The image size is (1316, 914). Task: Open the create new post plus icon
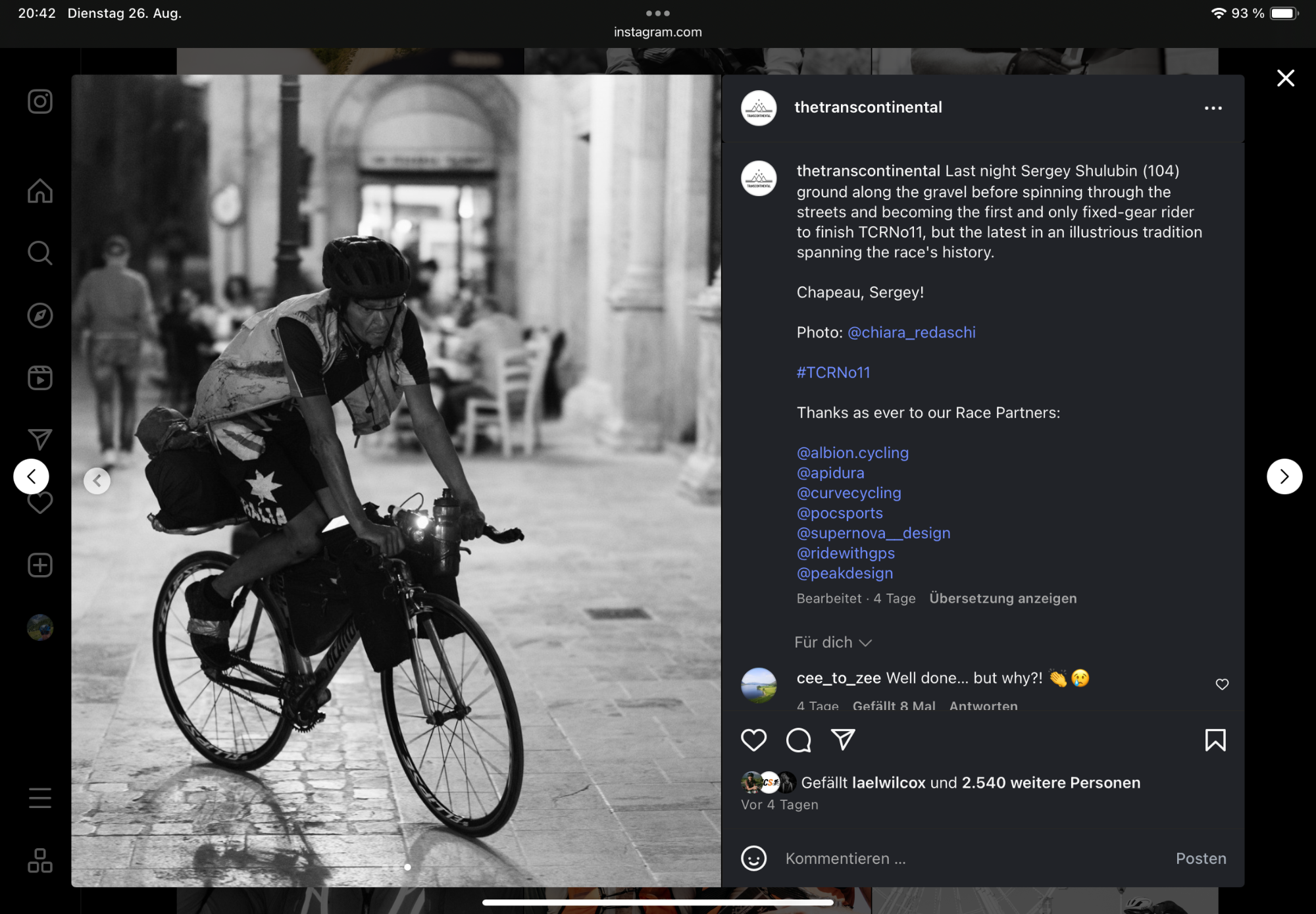[40, 565]
